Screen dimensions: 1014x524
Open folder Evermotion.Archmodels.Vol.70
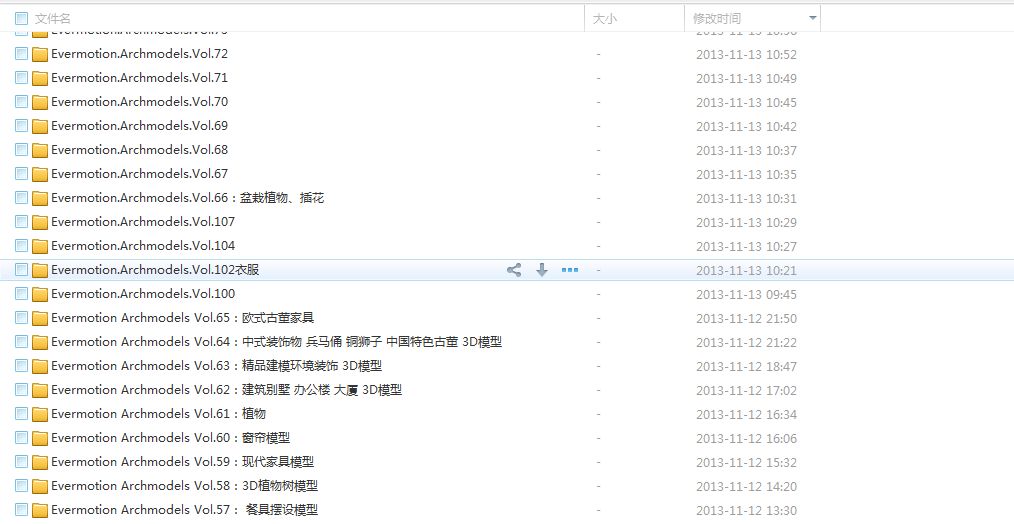140,102
